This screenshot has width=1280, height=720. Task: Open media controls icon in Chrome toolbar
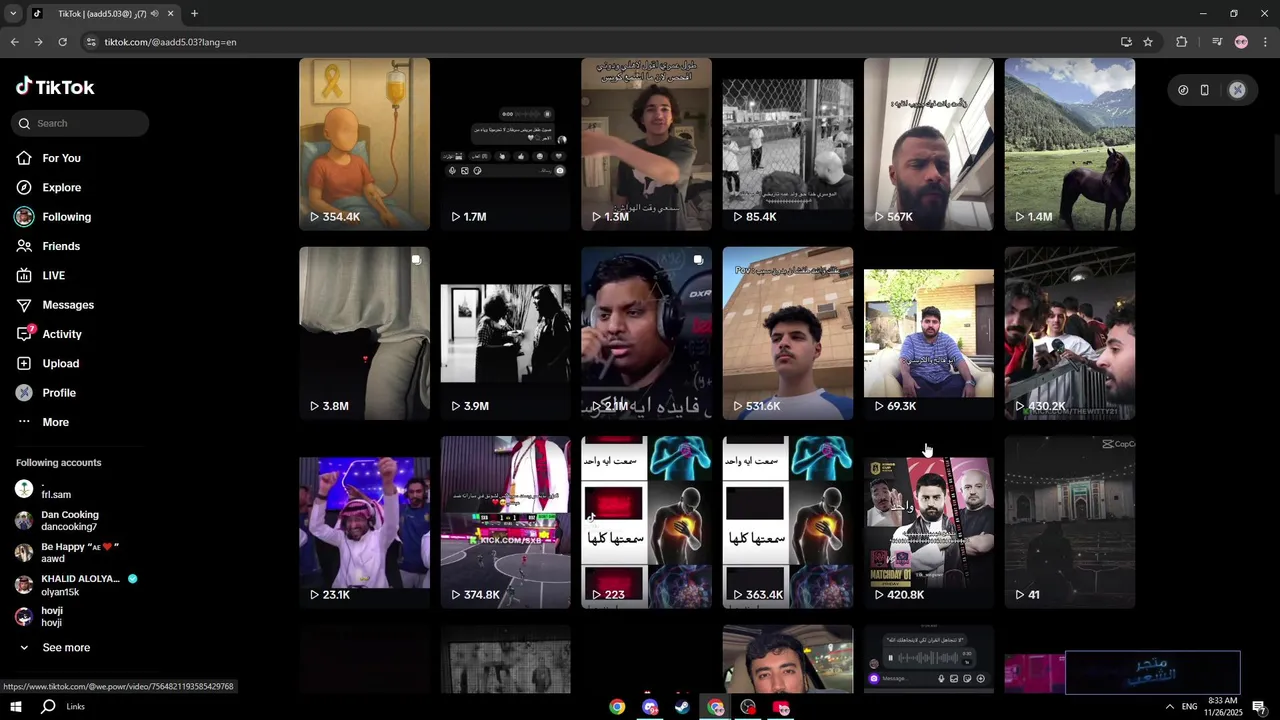pyautogui.click(x=1216, y=42)
